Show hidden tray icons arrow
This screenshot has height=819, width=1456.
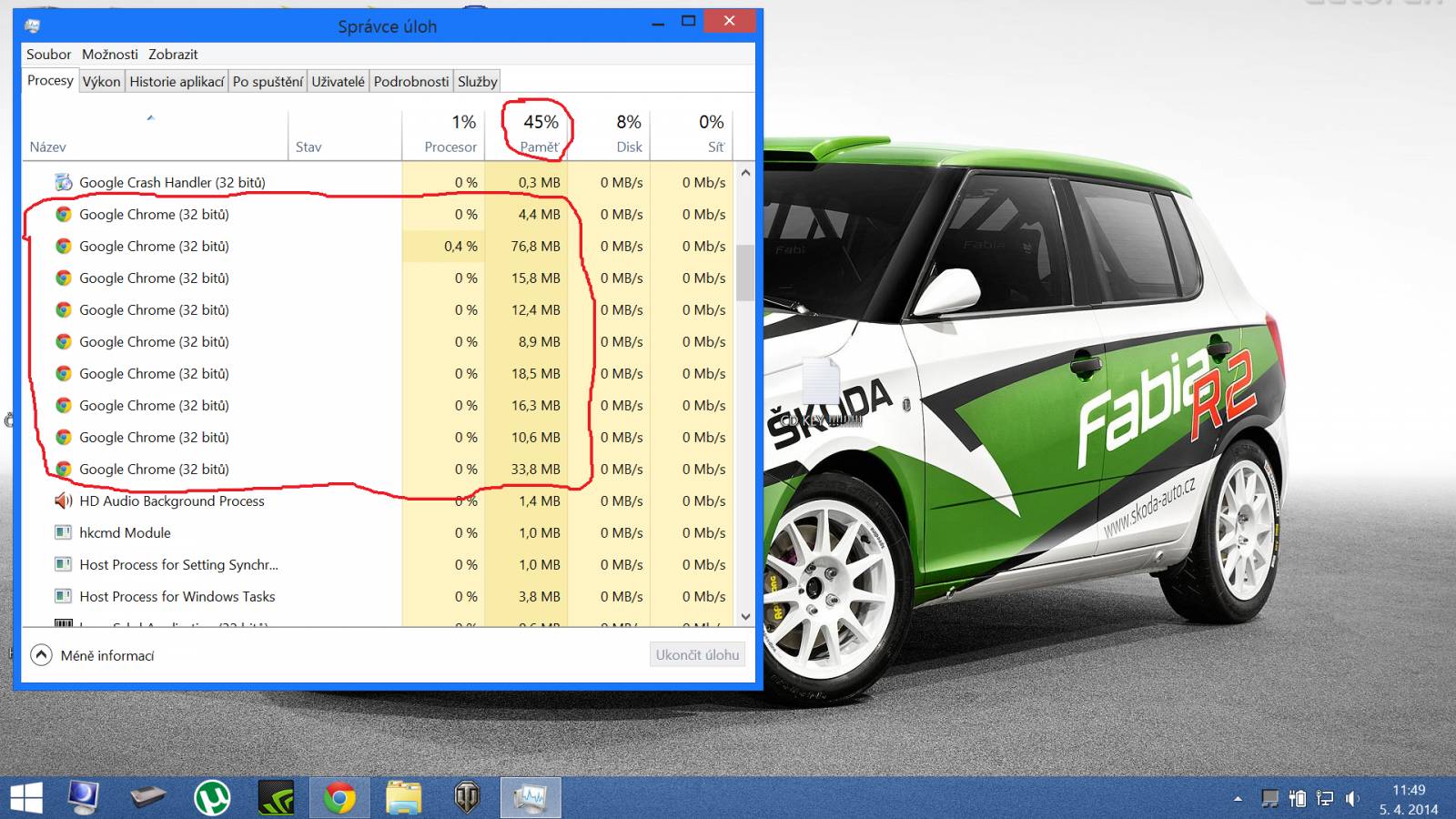click(x=1238, y=799)
